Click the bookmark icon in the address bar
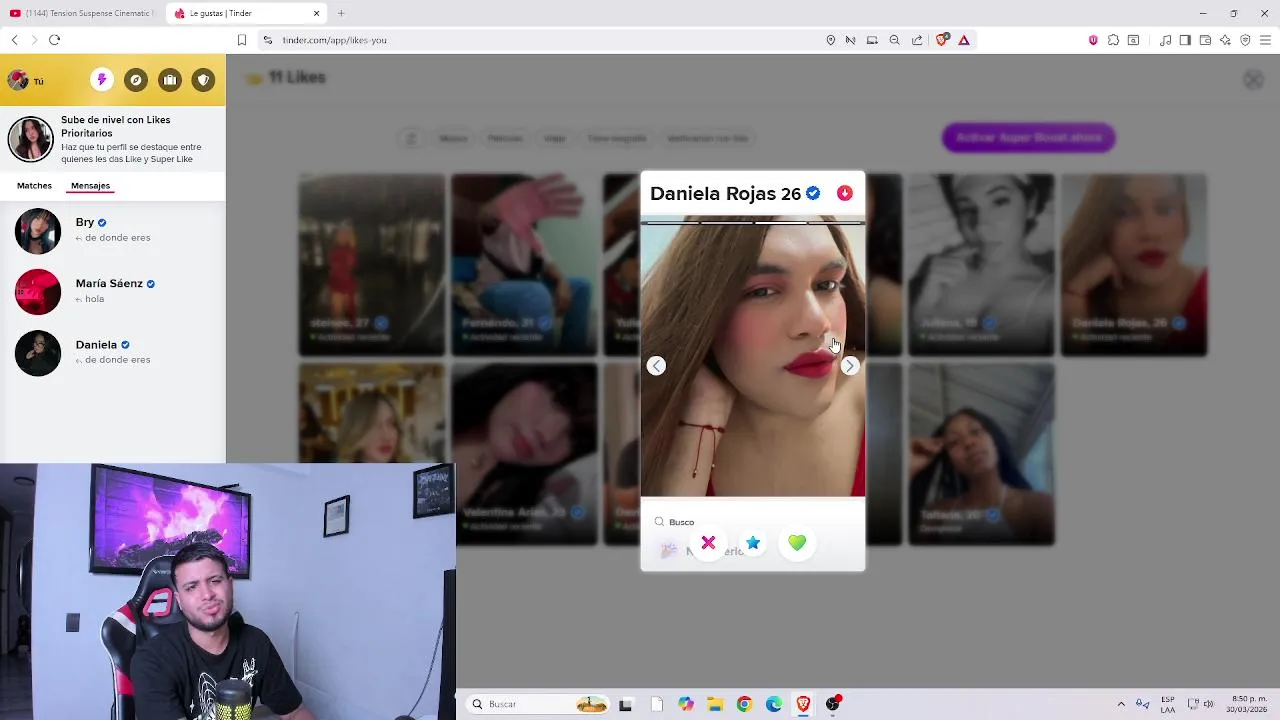 tap(242, 40)
